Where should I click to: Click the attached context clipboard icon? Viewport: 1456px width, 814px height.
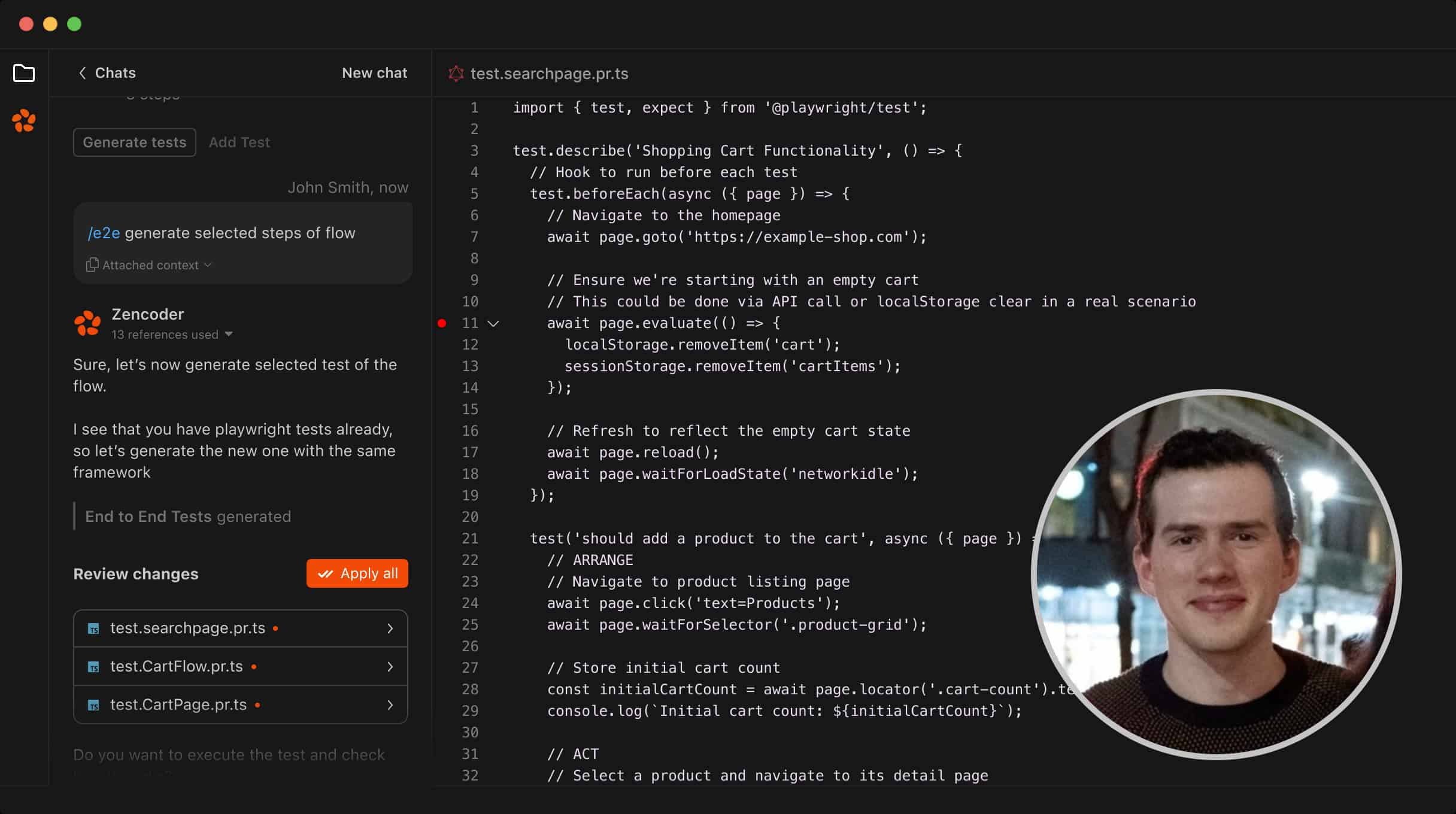point(93,265)
